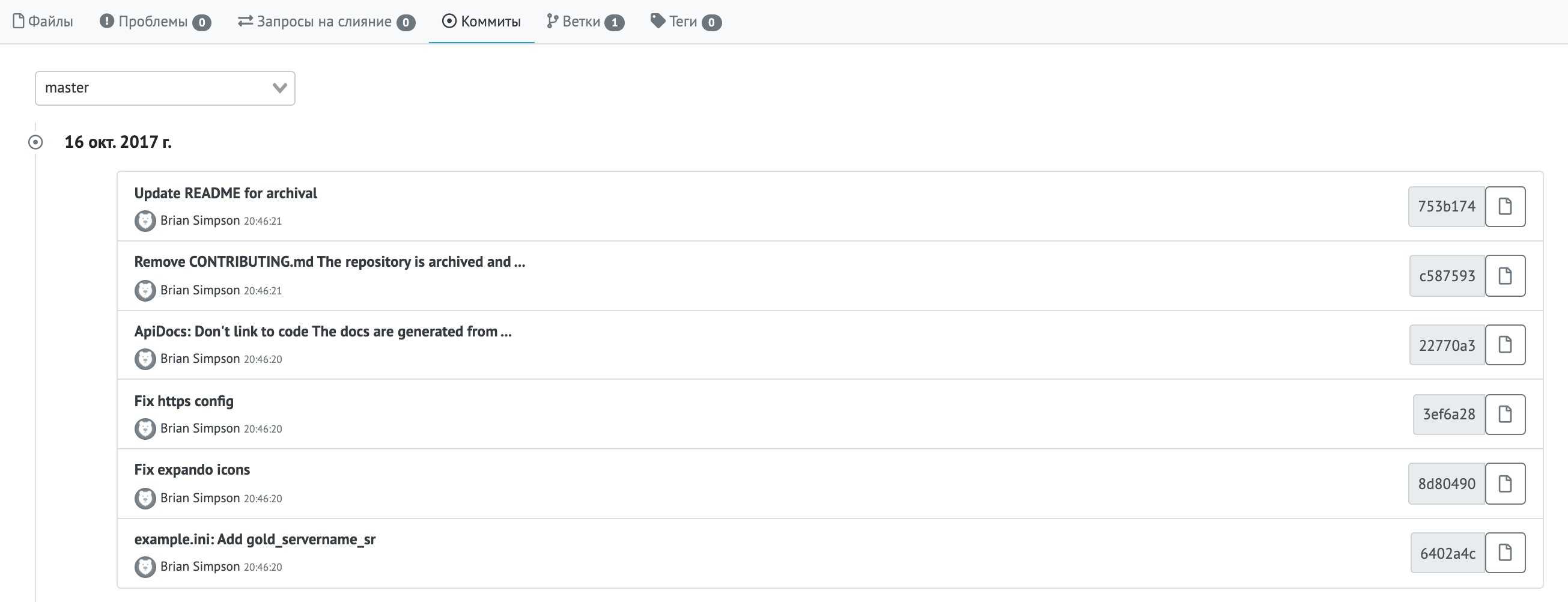Image resolution: width=1568 pixels, height=602 pixels.
Task: Open commit 'Fix expando icons'
Action: click(x=192, y=470)
